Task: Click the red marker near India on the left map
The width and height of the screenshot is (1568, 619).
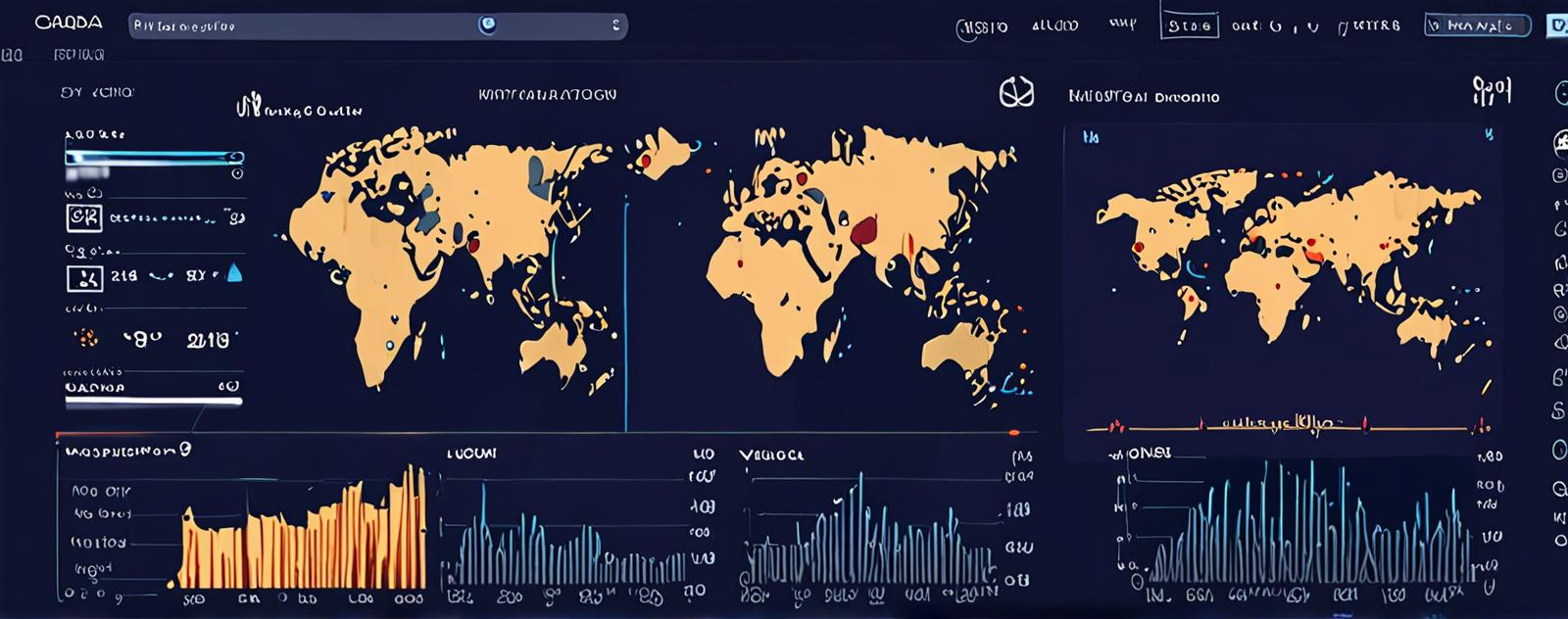Action: point(473,245)
